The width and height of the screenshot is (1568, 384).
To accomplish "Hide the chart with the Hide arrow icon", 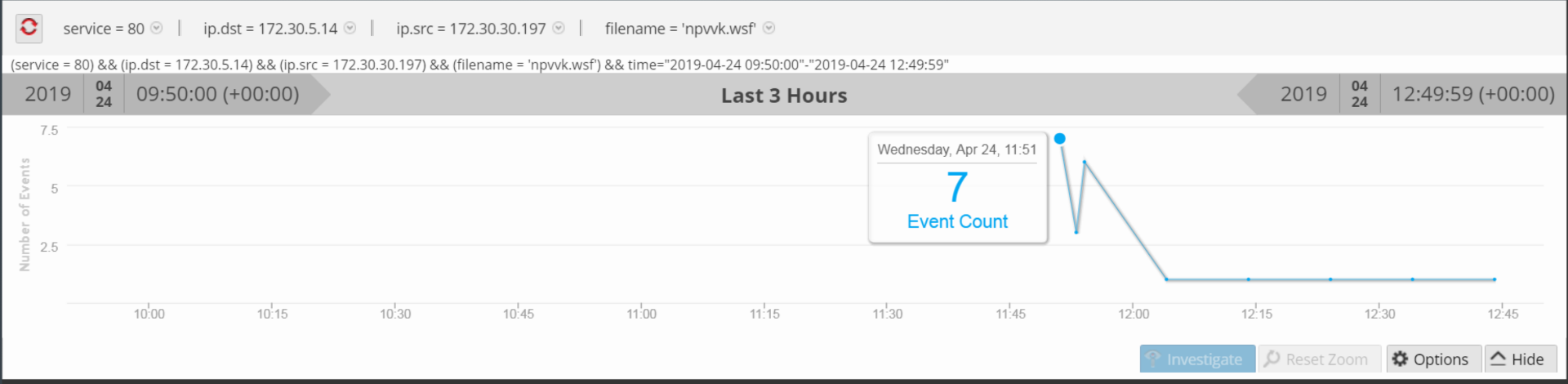I will coord(1498,359).
